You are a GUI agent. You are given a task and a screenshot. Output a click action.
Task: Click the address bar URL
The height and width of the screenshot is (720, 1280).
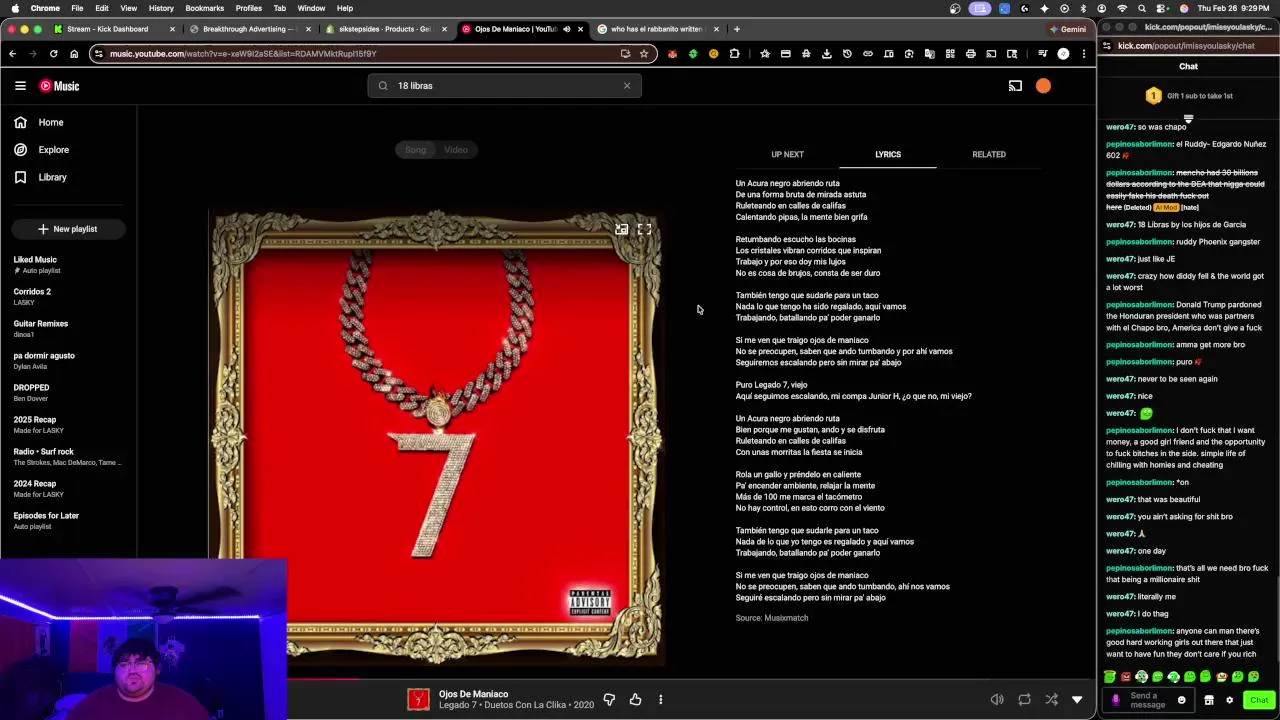click(x=243, y=54)
